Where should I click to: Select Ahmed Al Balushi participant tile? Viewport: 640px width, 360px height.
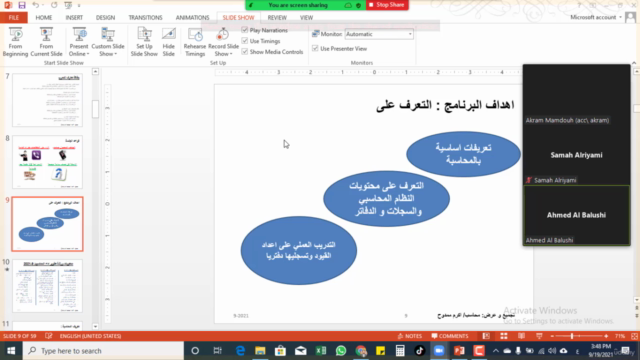(576, 215)
